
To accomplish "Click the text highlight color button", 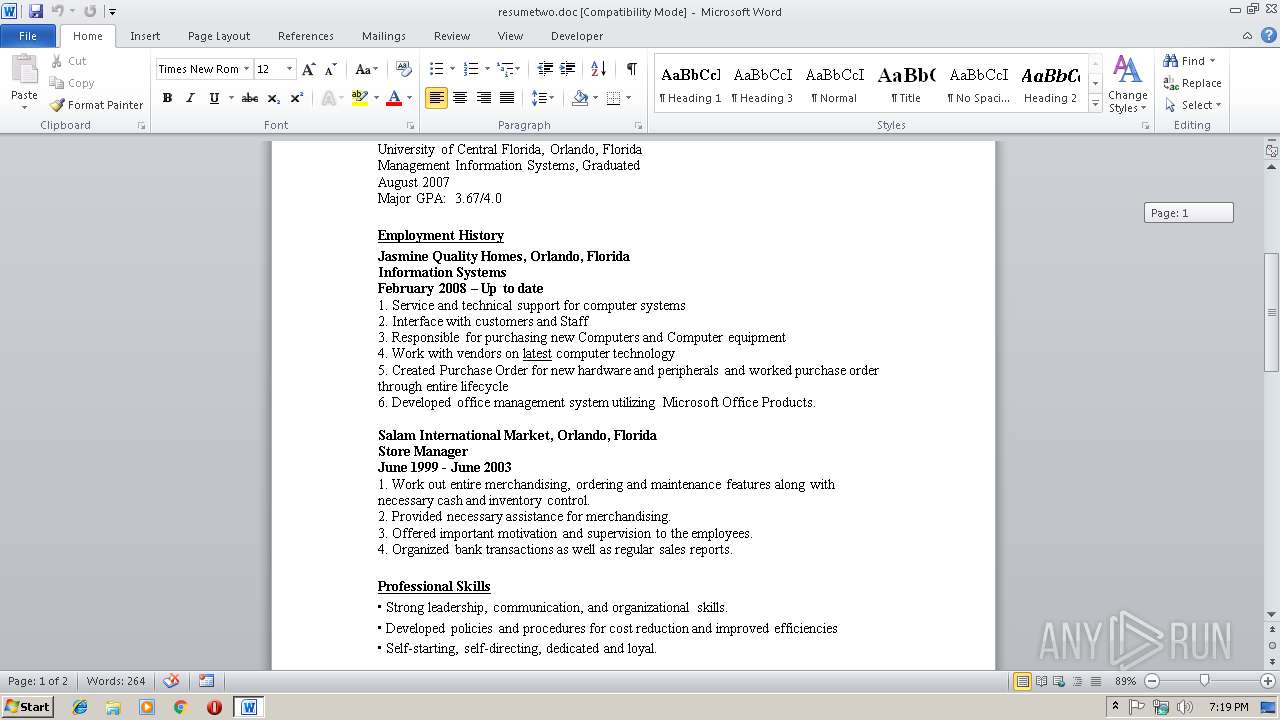I will (359, 98).
